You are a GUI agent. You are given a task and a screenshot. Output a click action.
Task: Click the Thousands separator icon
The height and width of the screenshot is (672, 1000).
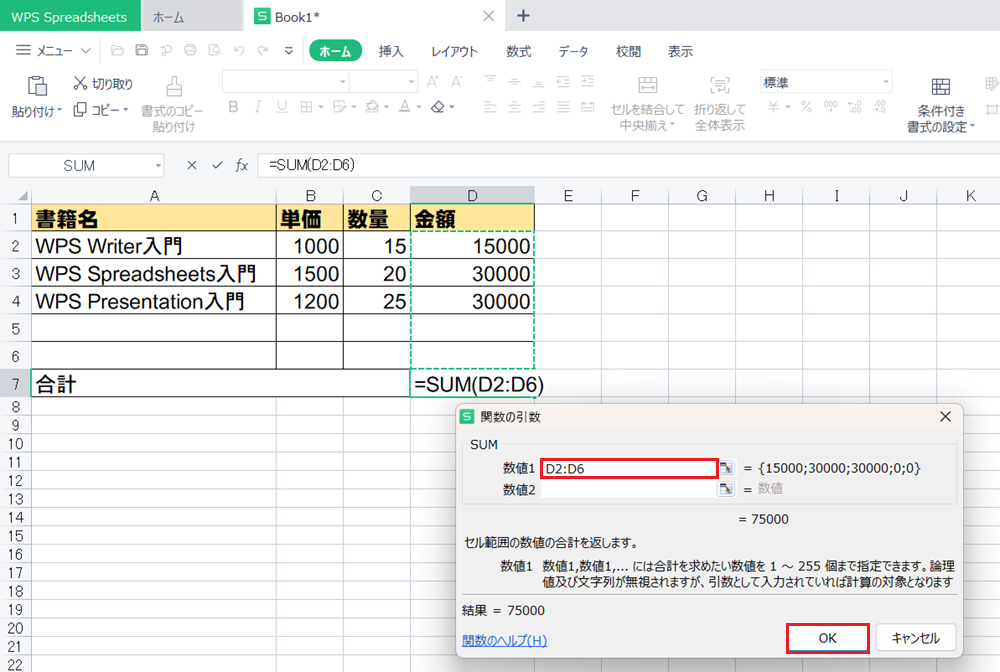[830, 107]
